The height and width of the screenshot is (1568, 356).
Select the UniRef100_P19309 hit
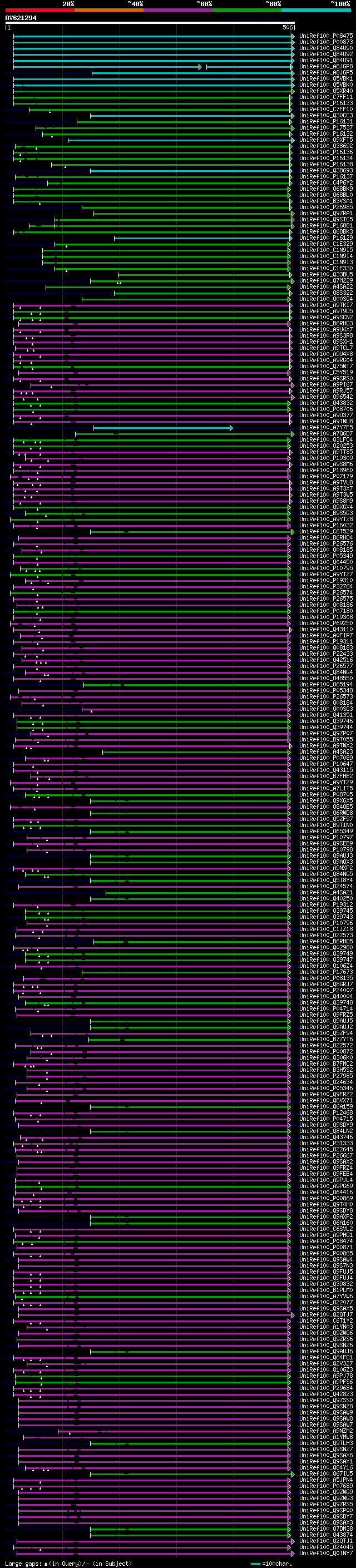coord(326,458)
